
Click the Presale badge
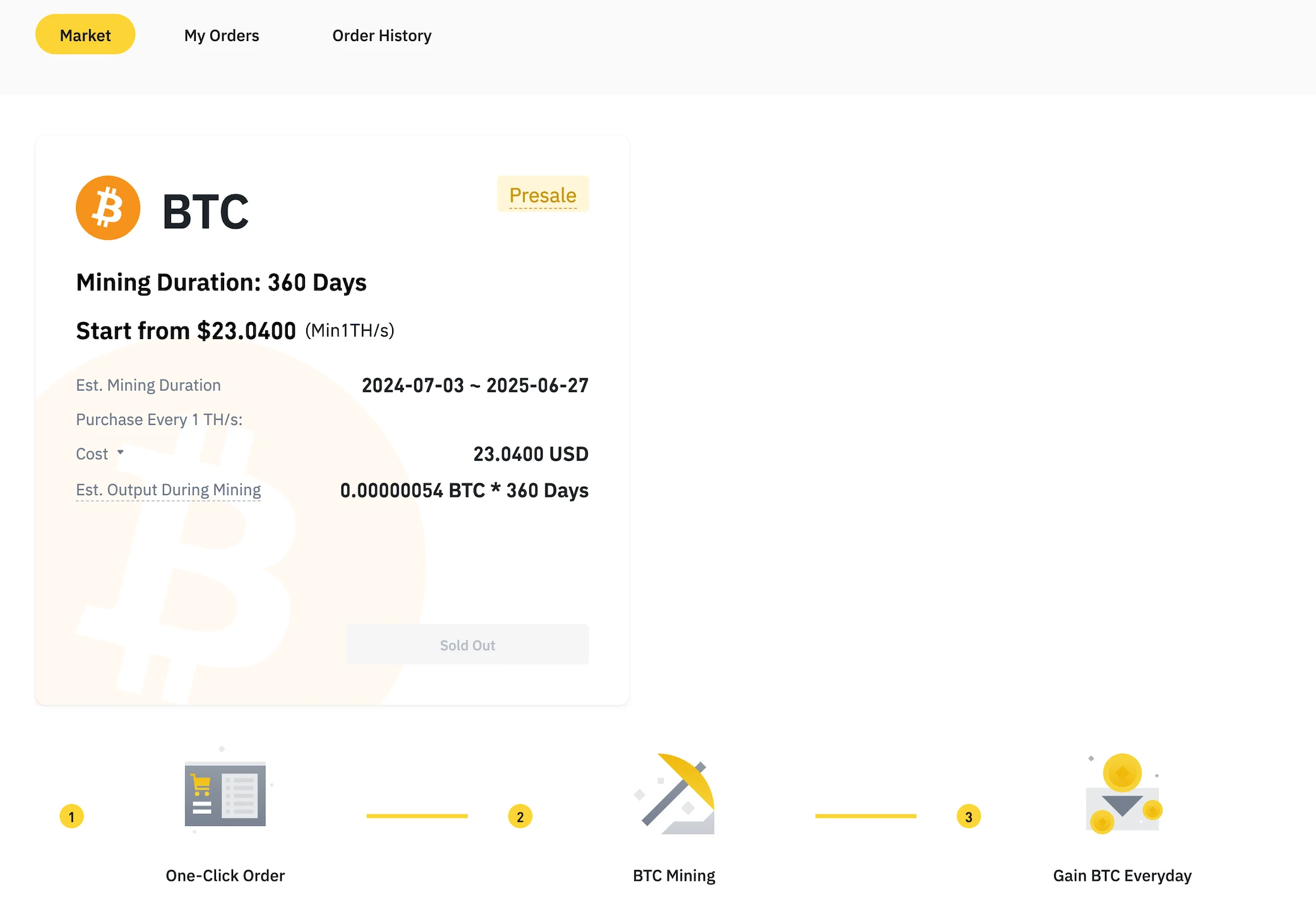(543, 194)
